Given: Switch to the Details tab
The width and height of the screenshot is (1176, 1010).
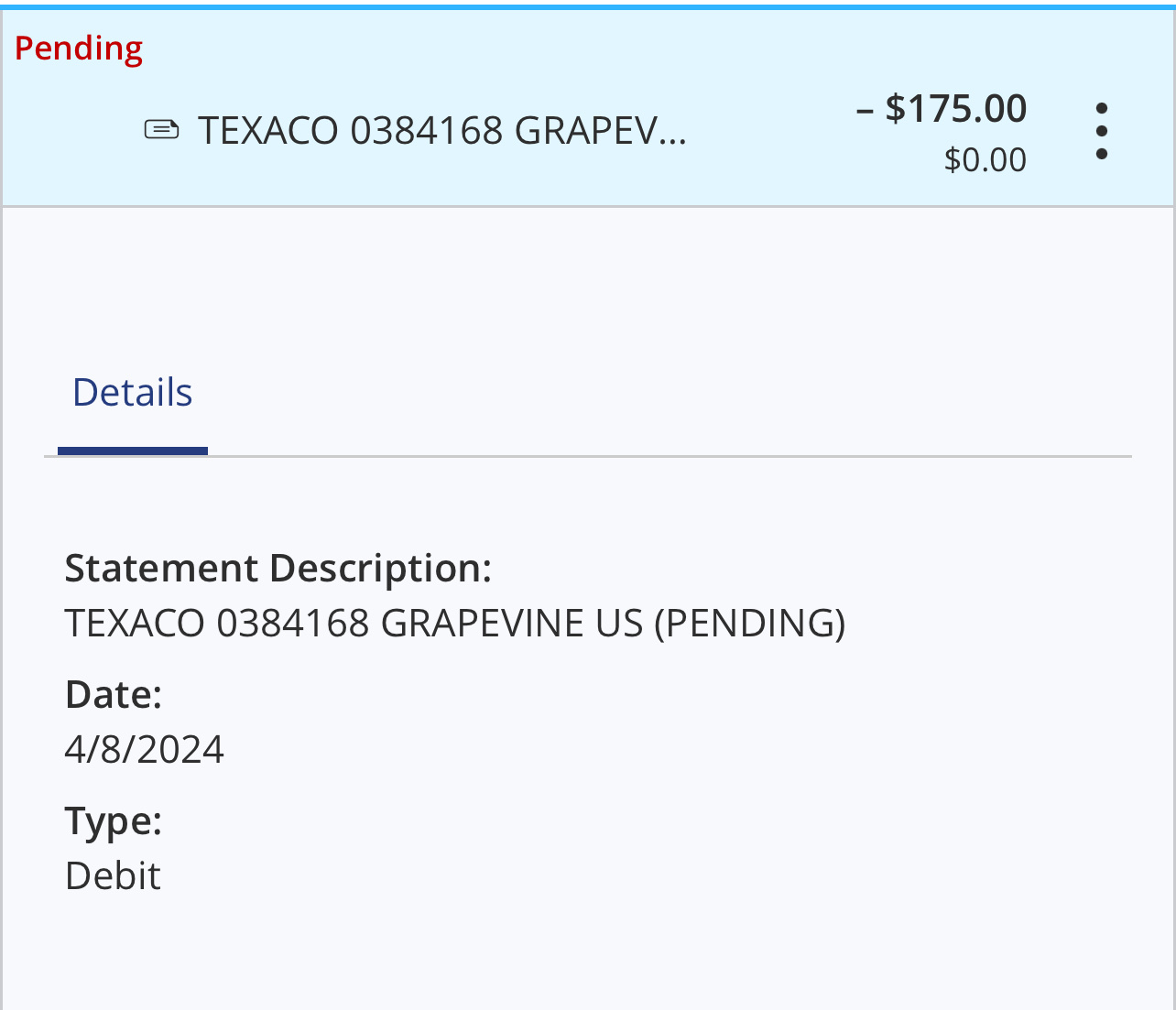Looking at the screenshot, I should [x=132, y=393].
